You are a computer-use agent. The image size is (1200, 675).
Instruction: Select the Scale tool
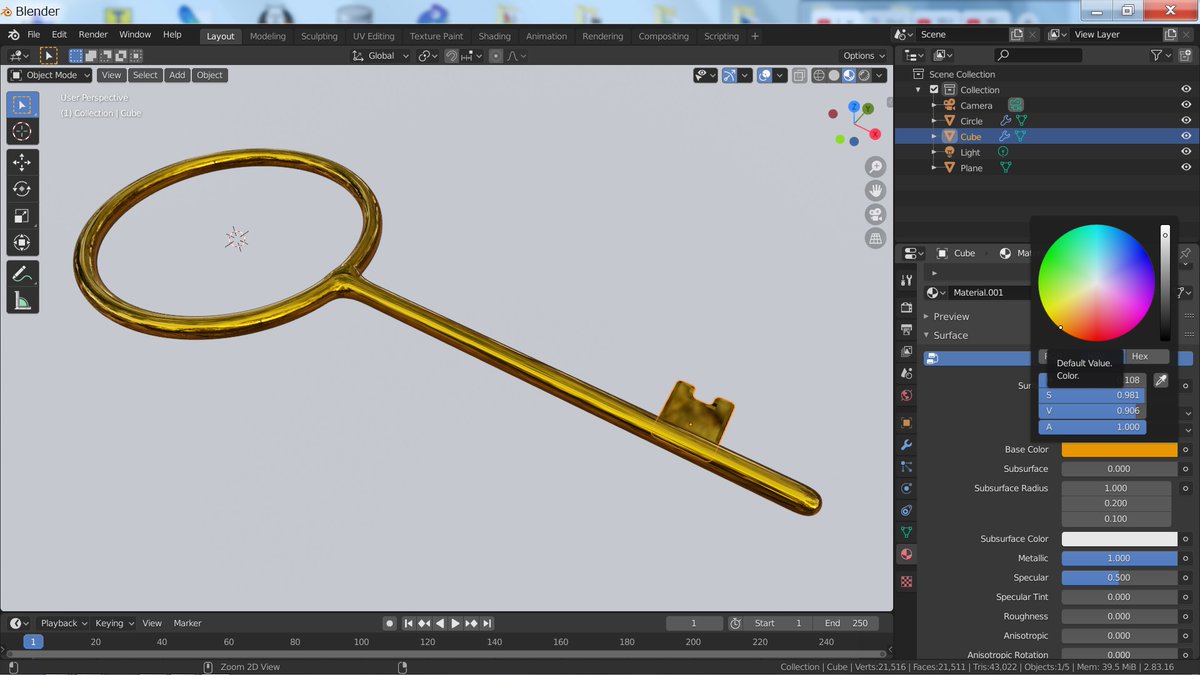tap(23, 216)
